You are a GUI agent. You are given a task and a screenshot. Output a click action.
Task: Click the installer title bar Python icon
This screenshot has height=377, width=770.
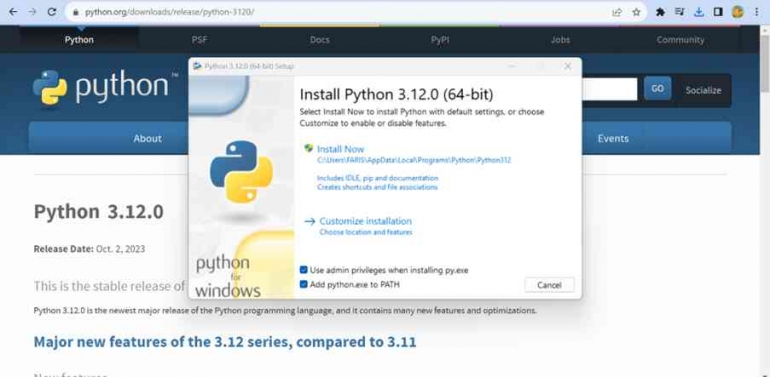pyautogui.click(x=197, y=66)
